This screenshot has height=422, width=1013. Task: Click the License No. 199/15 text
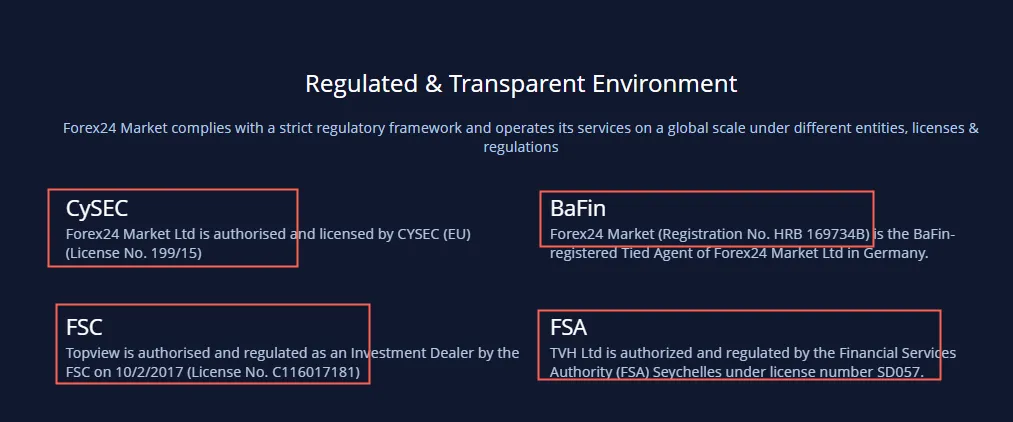click(x=134, y=253)
